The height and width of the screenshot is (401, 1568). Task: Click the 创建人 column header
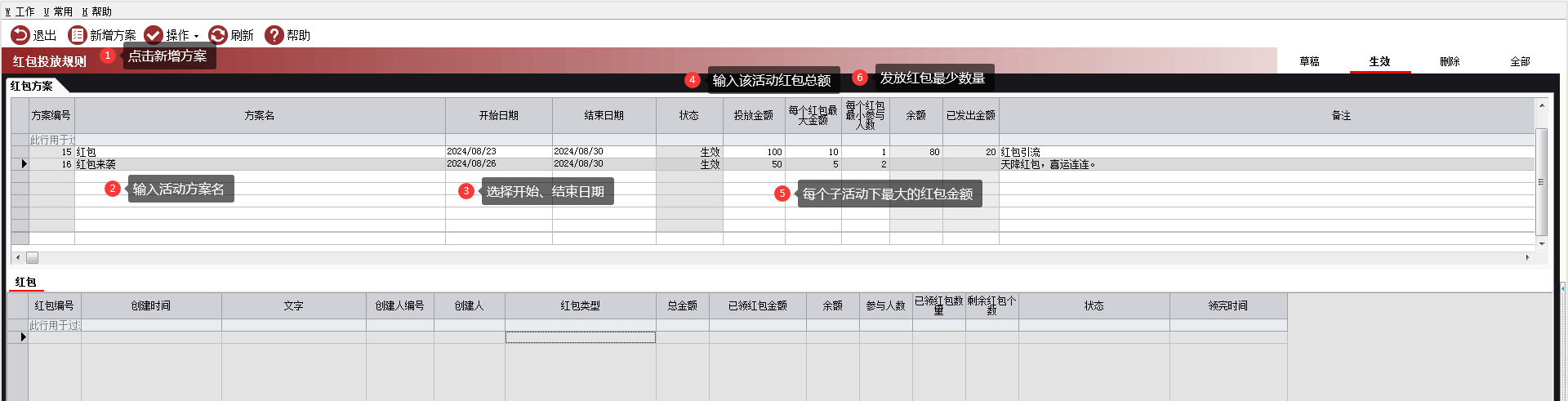pyautogui.click(x=470, y=305)
